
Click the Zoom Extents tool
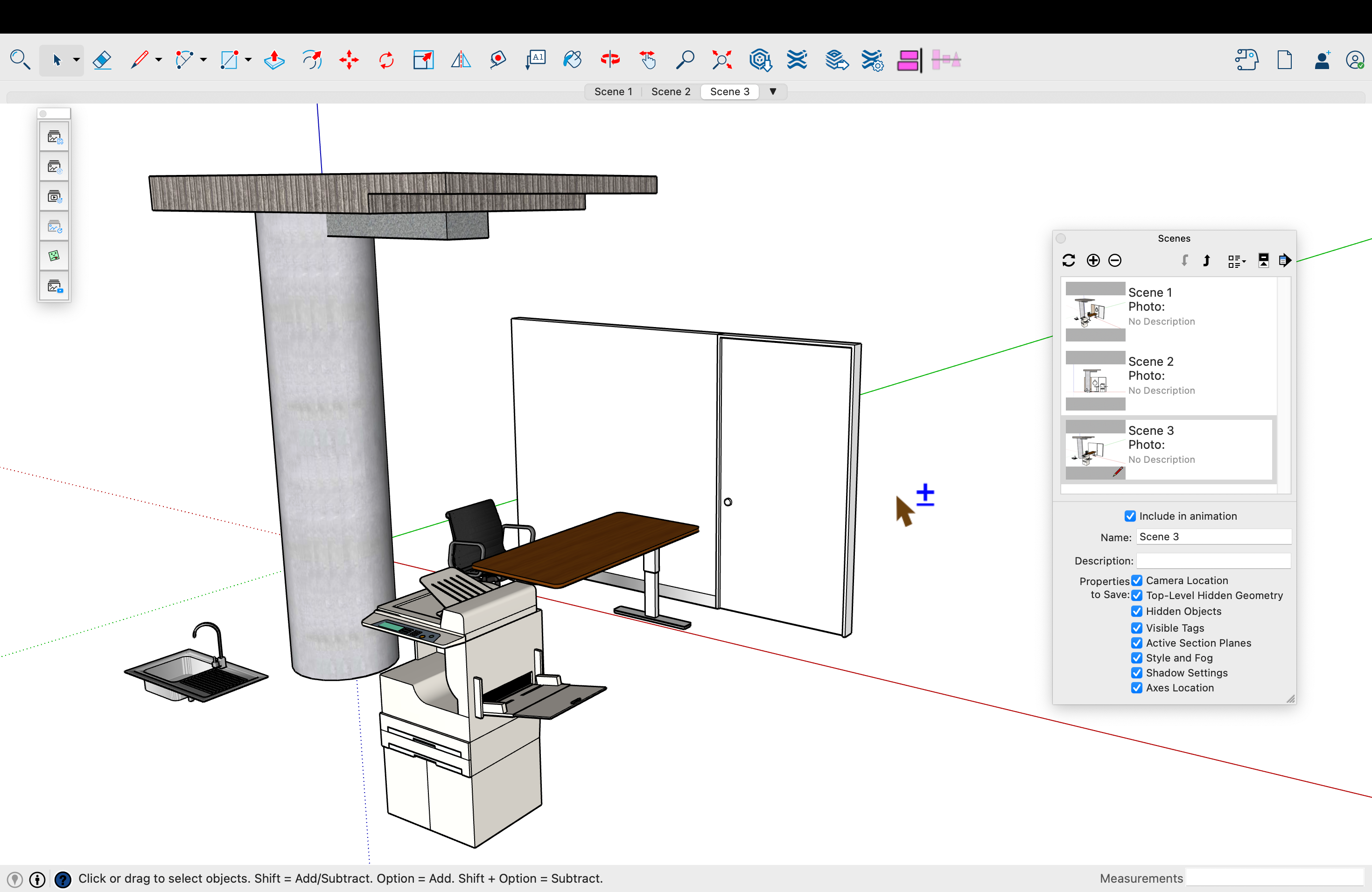(x=722, y=60)
